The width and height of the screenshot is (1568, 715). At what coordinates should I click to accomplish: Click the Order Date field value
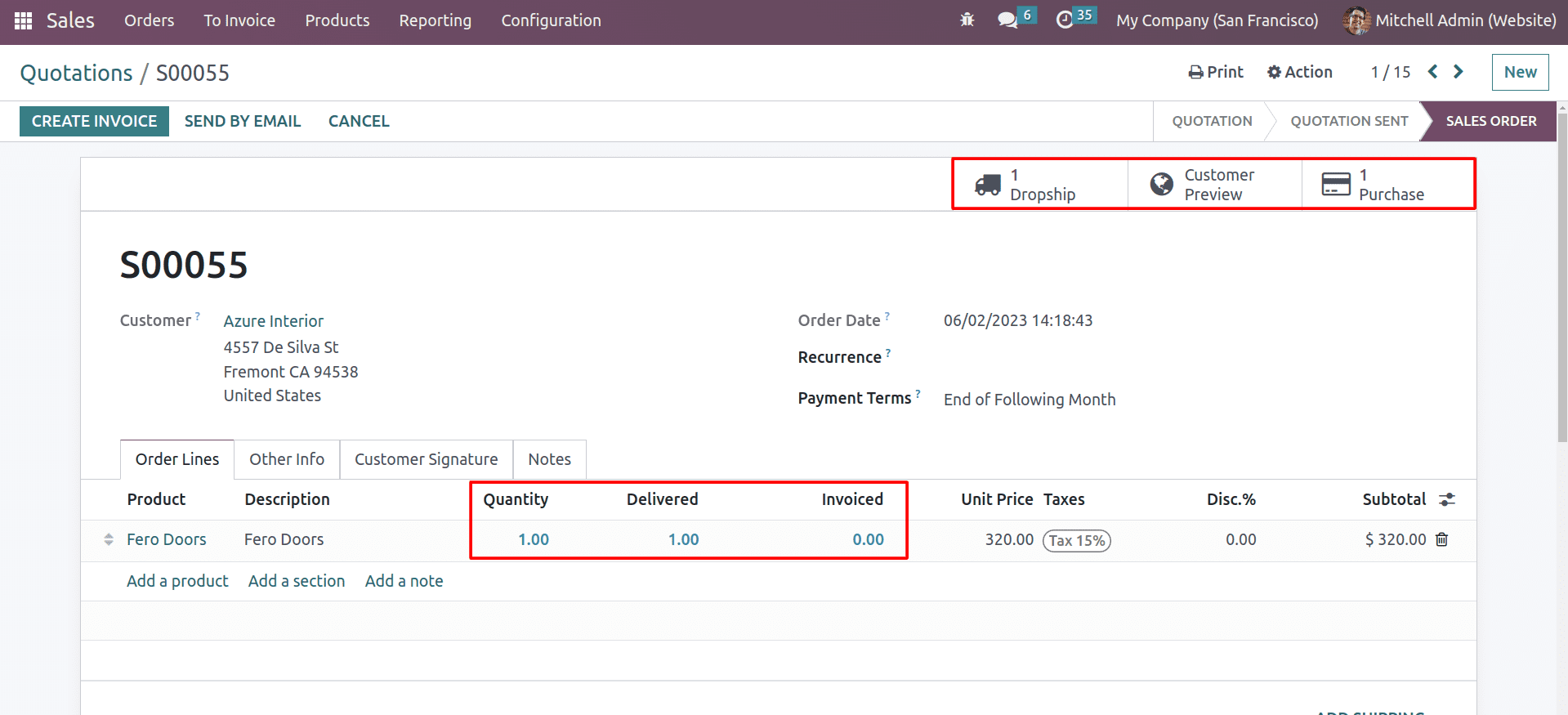point(1018,320)
